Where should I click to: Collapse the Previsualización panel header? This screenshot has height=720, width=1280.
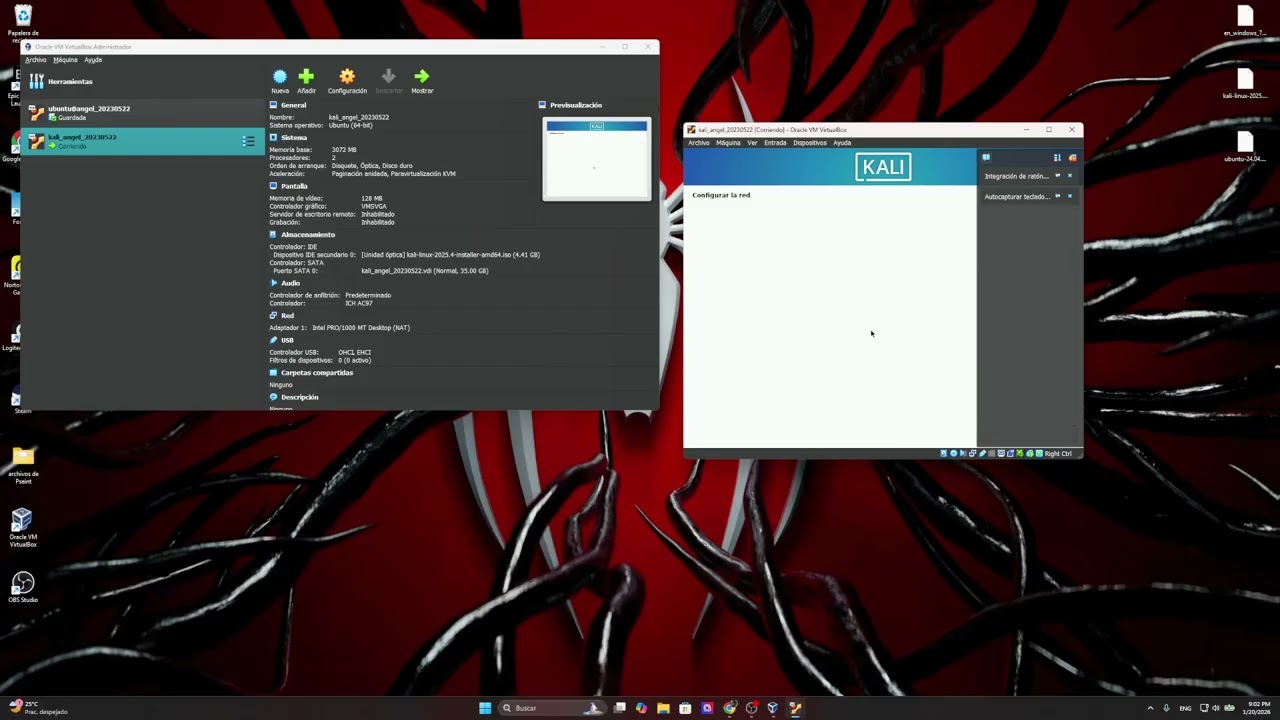pyautogui.click(x=575, y=105)
